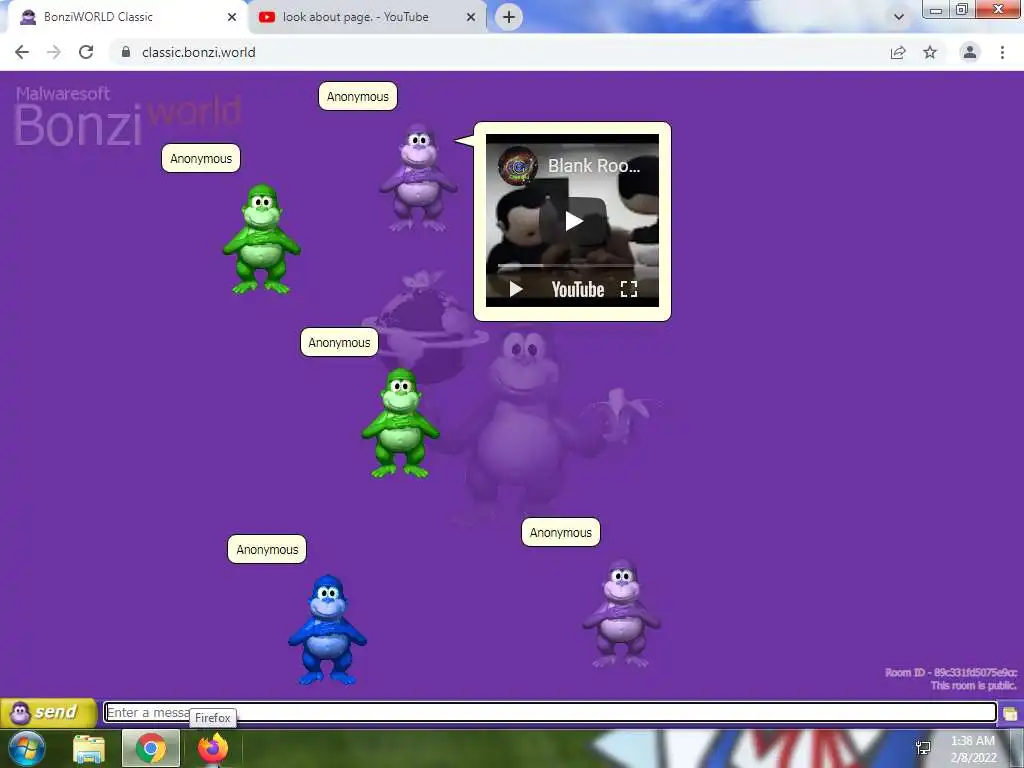
Task: Open the Chrome three-dot menu
Action: point(1002,52)
